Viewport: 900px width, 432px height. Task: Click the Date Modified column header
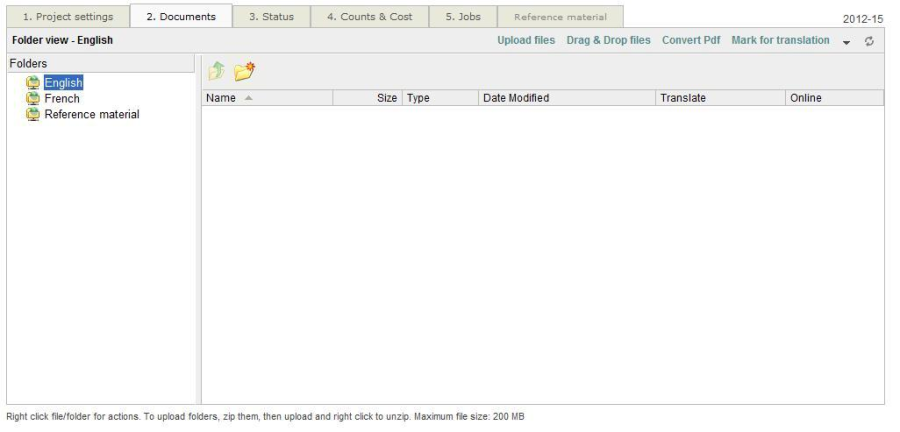click(516, 98)
